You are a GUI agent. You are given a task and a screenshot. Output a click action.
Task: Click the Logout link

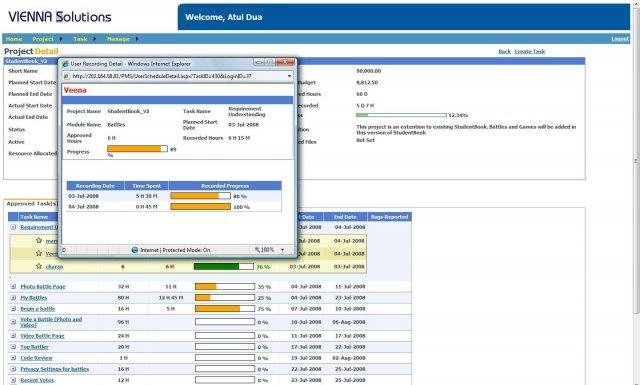click(620, 39)
